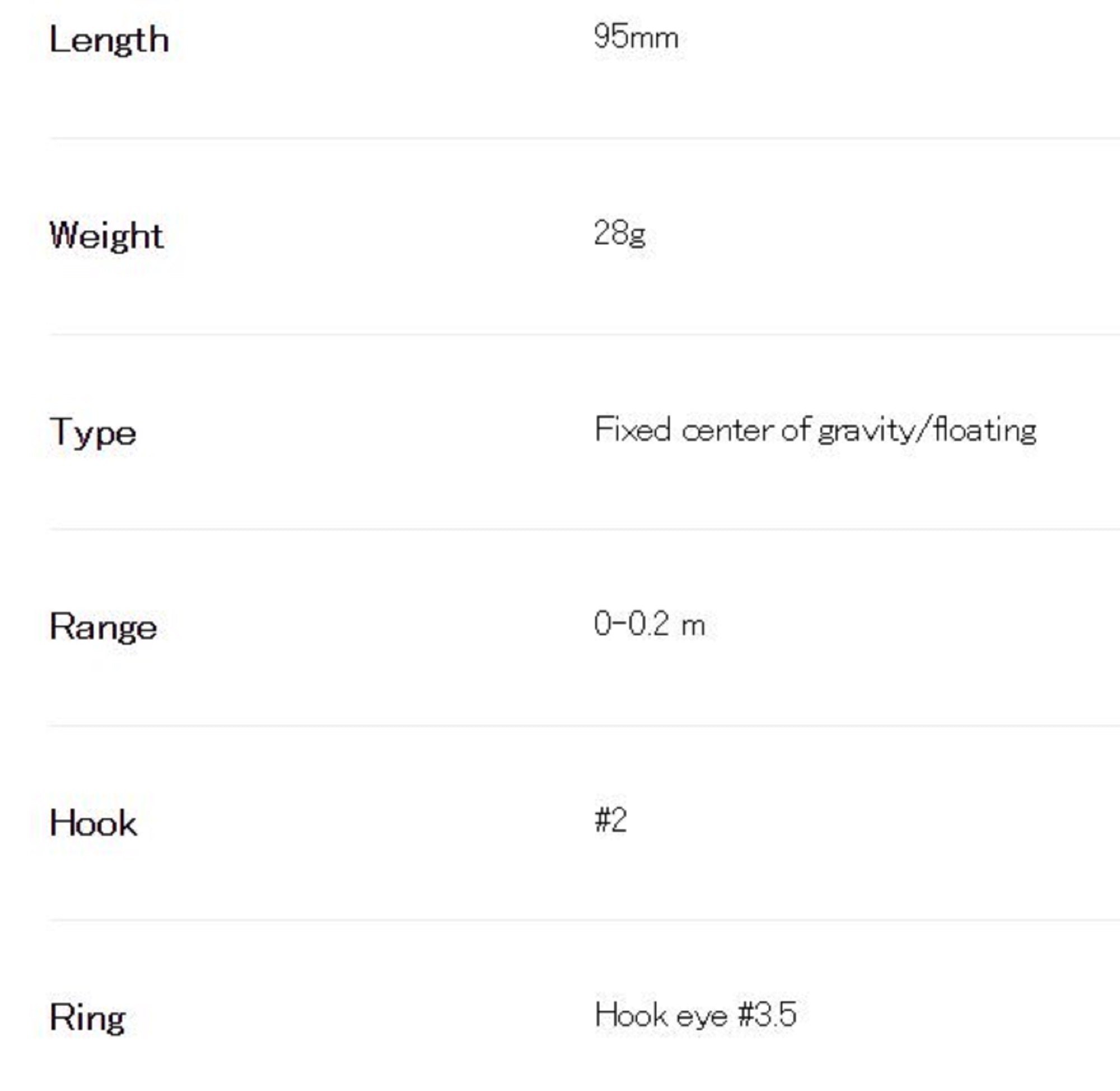1120x1091 pixels.
Task: Select the 28g weight value
Action: [619, 233]
